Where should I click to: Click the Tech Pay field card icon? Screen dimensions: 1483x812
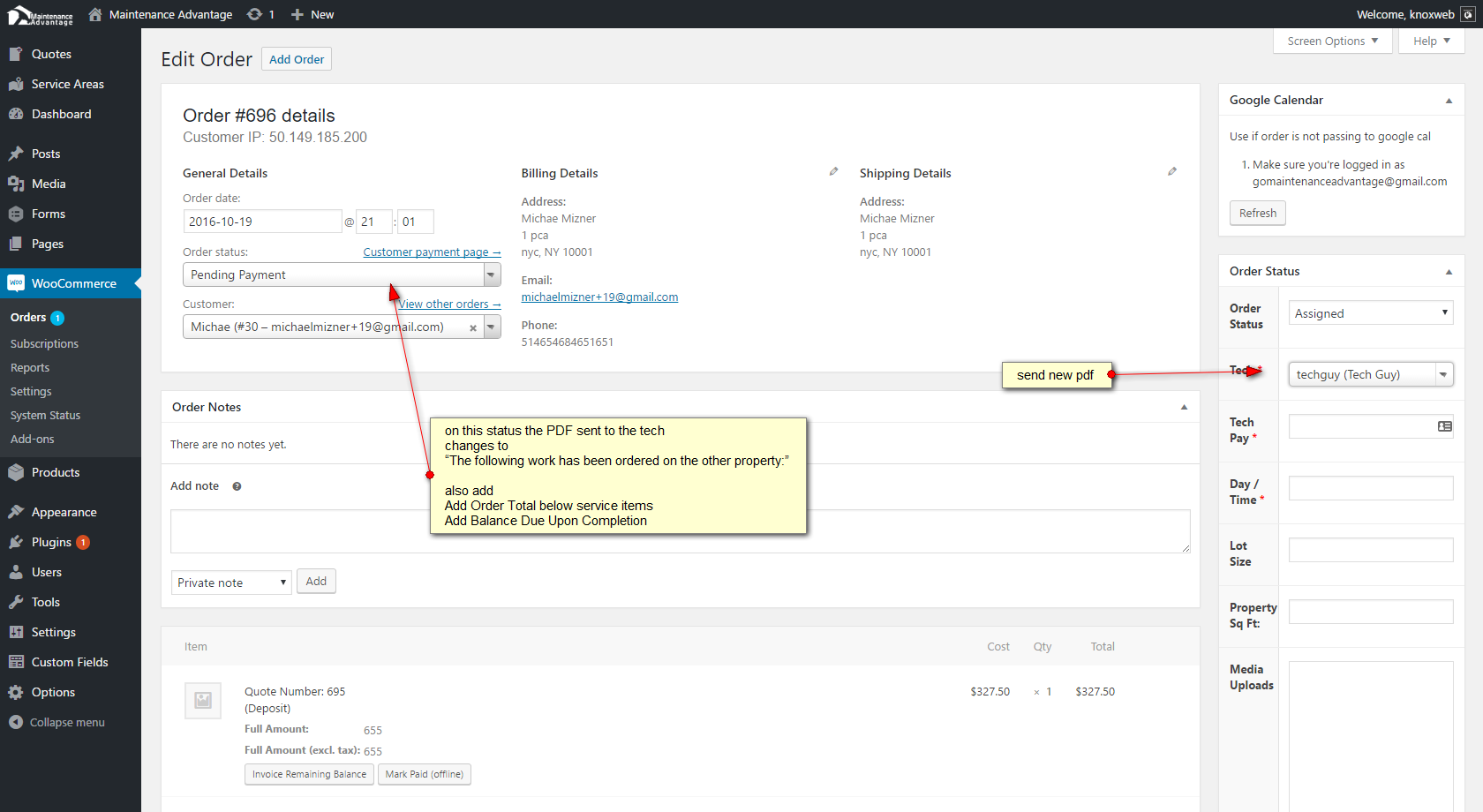tap(1444, 426)
